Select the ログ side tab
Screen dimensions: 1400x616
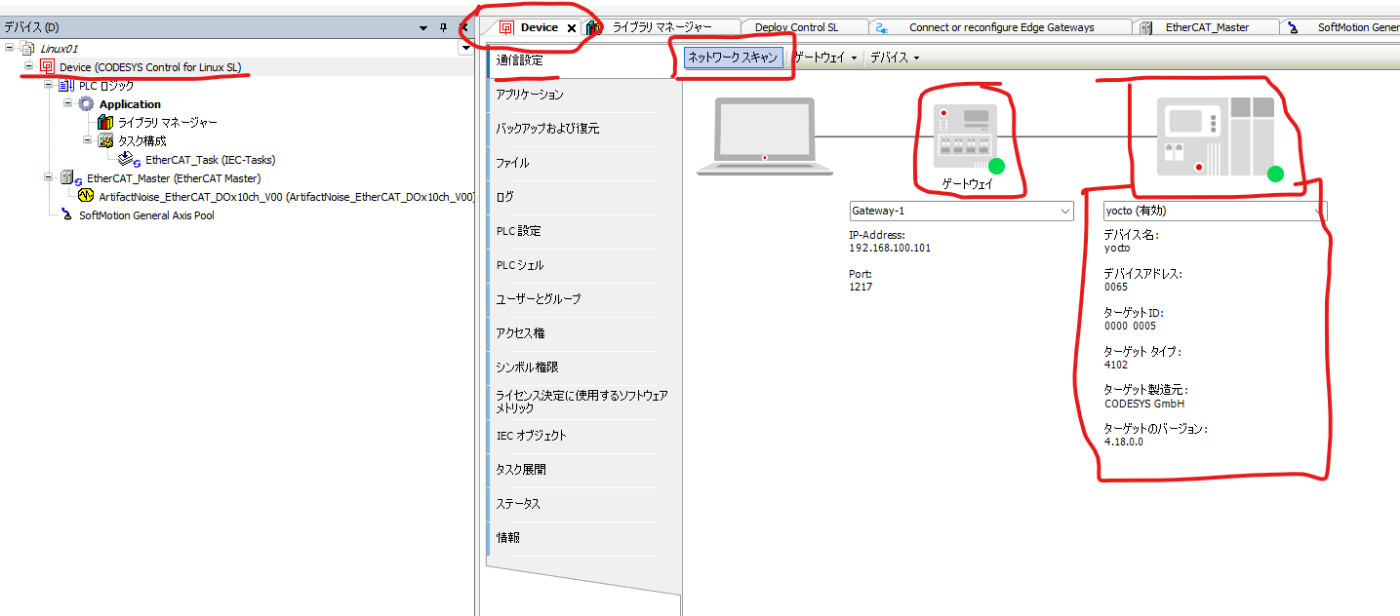tap(584, 196)
